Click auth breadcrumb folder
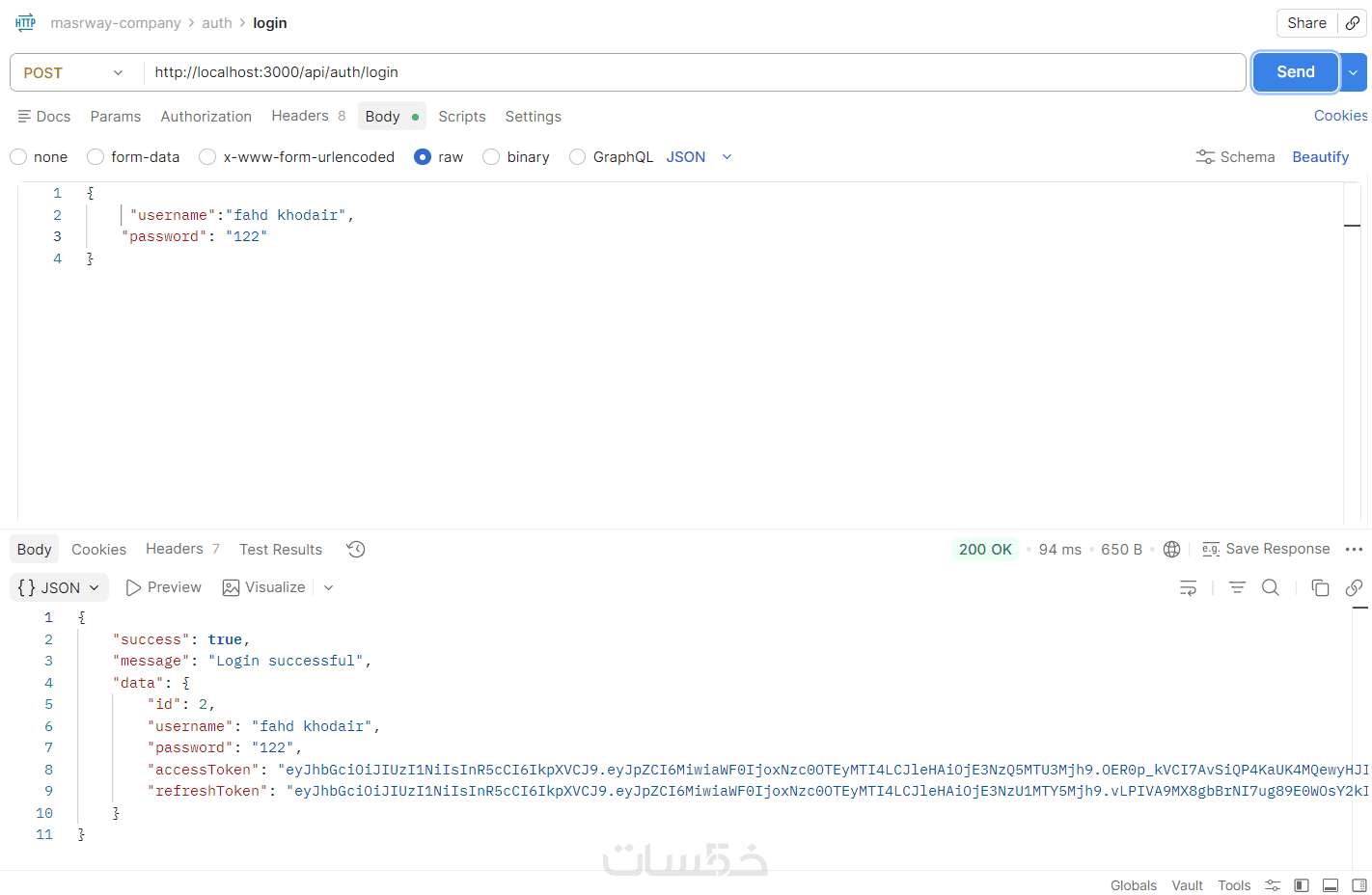 coord(217,23)
